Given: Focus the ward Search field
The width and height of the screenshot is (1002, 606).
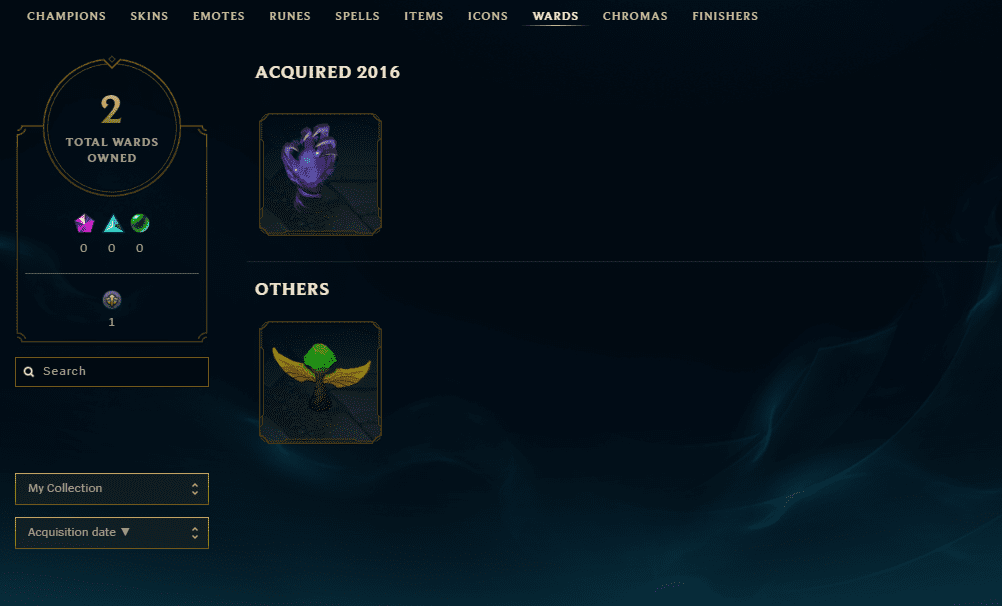Looking at the screenshot, I should coord(112,372).
